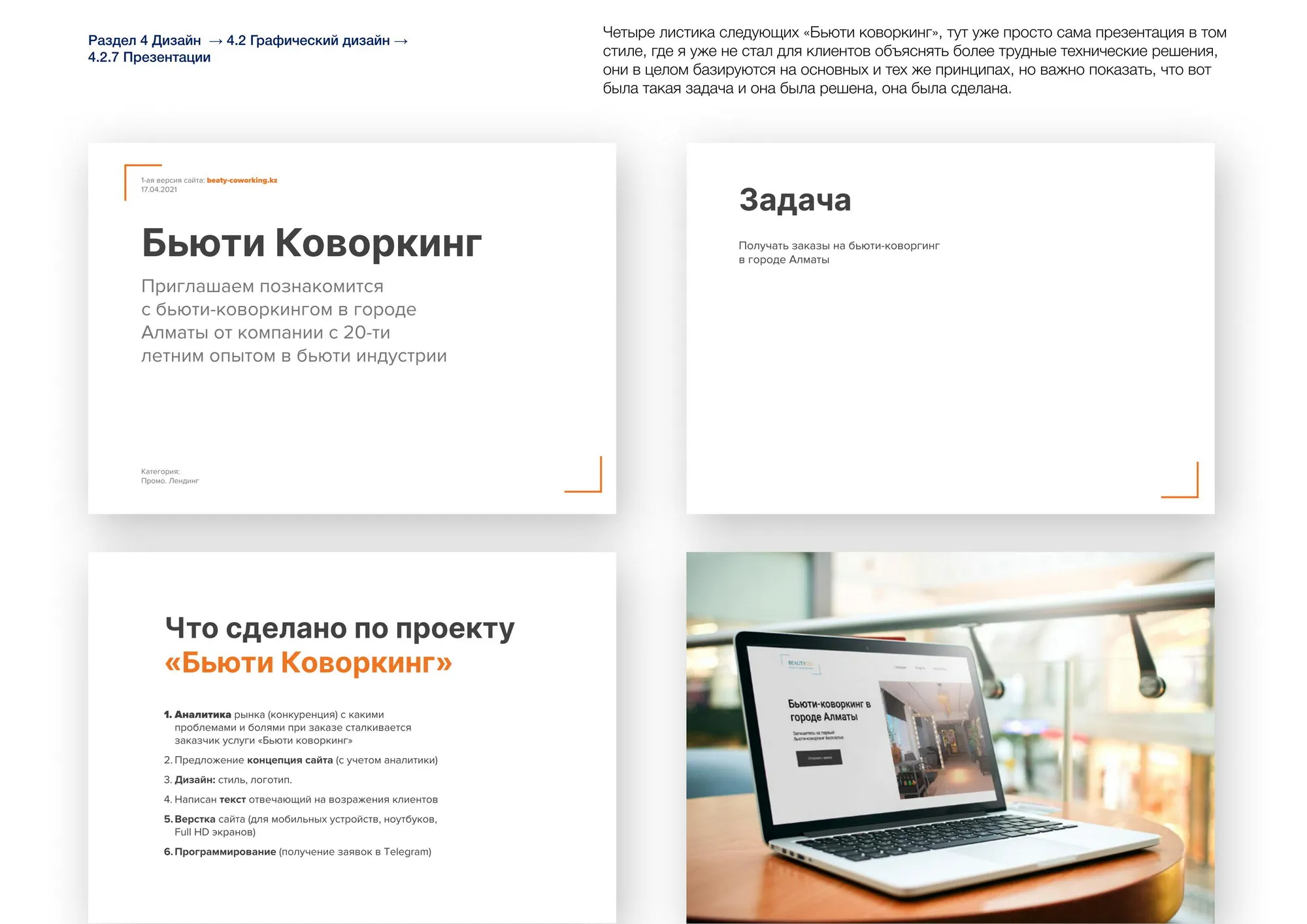Click the BEAUTY logo on laptop screen
1307x924 pixels.
coord(800,664)
